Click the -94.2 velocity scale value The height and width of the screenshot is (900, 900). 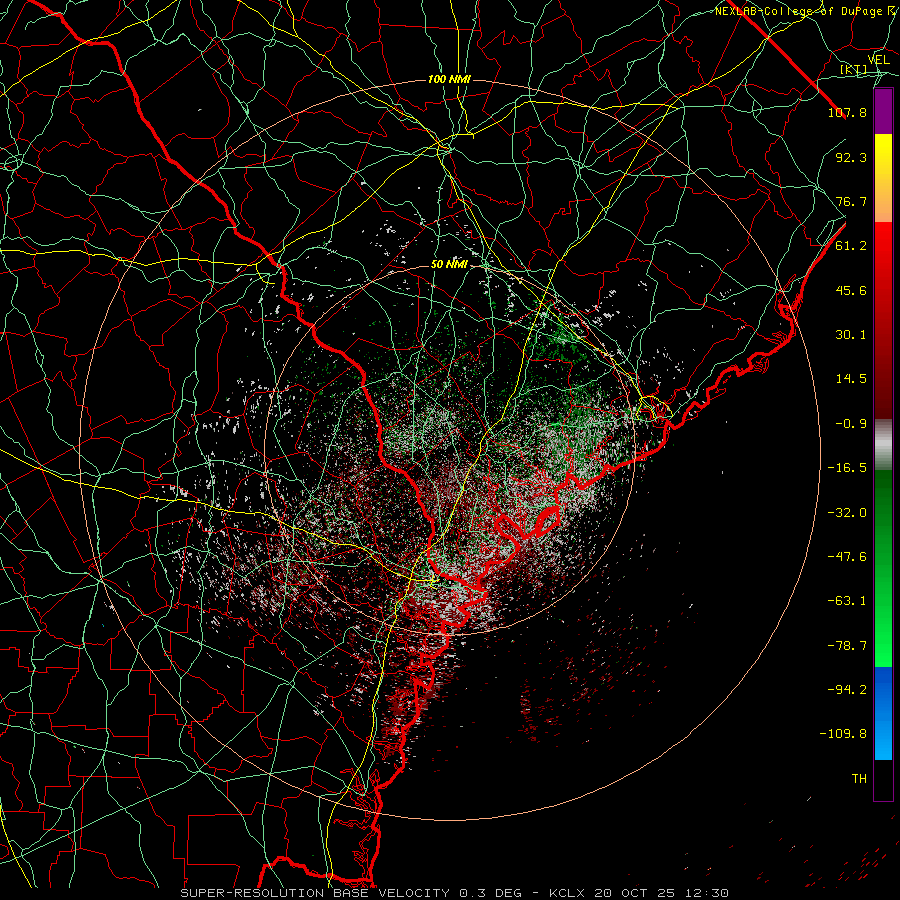(847, 690)
